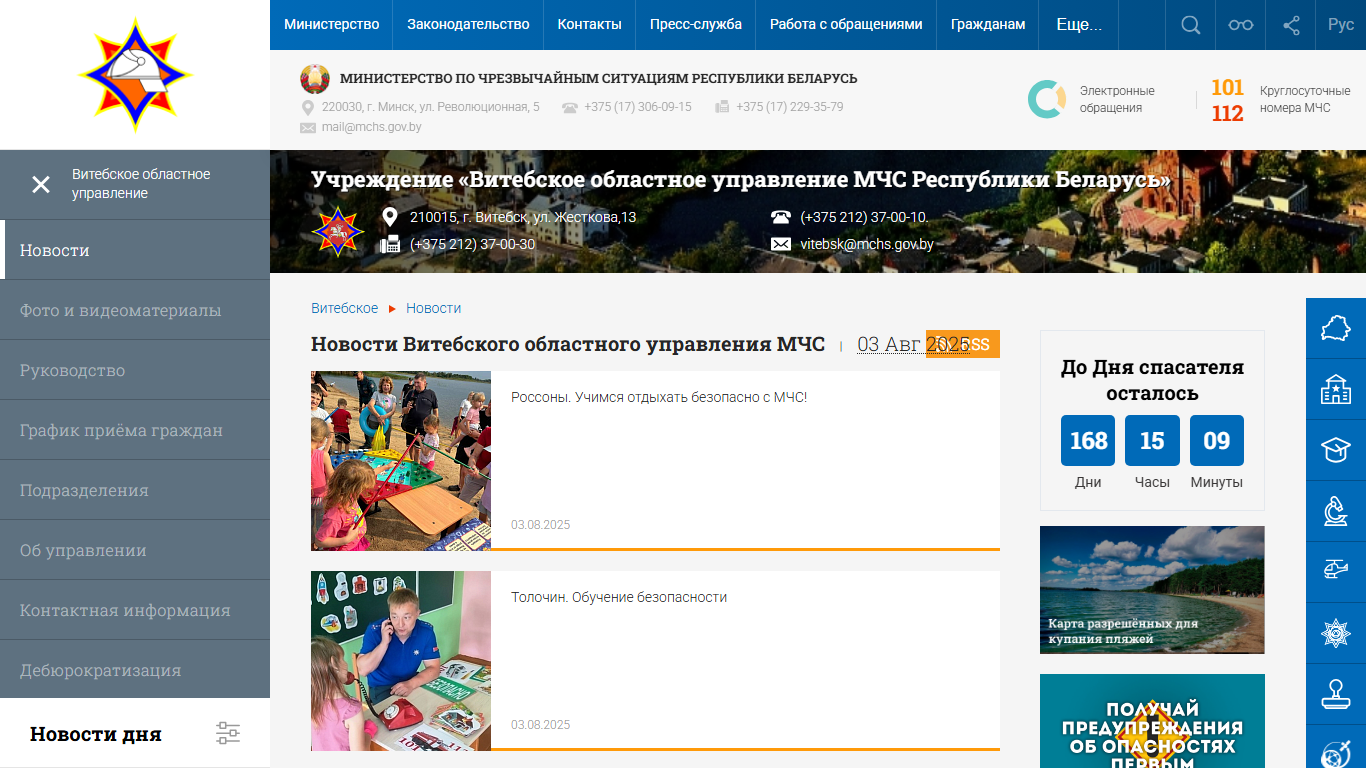
Task: Click the Belarus coat of arms emblem
Action: (315, 79)
